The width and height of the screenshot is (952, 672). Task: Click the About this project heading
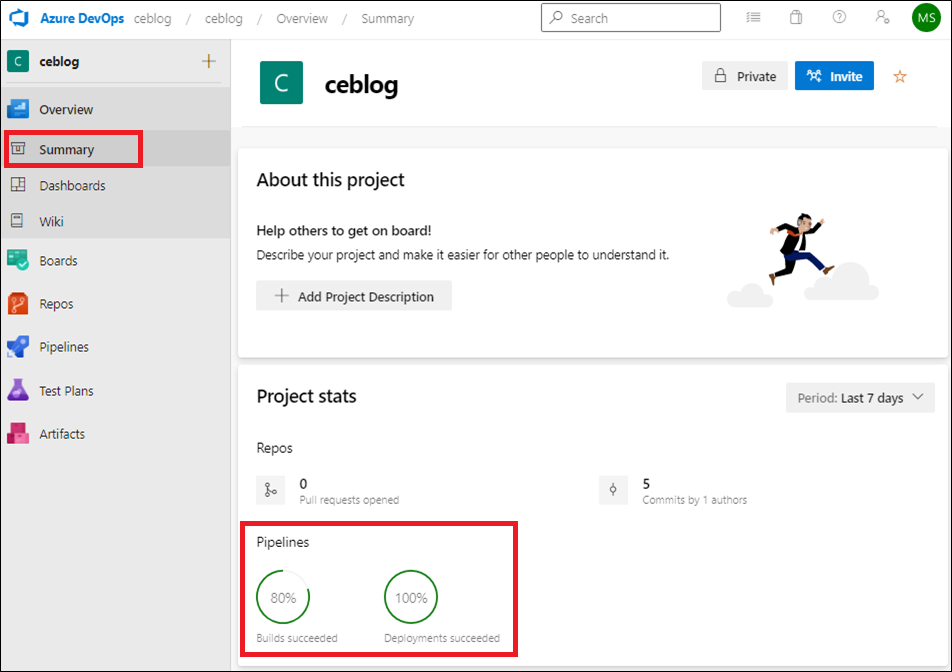pyautogui.click(x=330, y=180)
